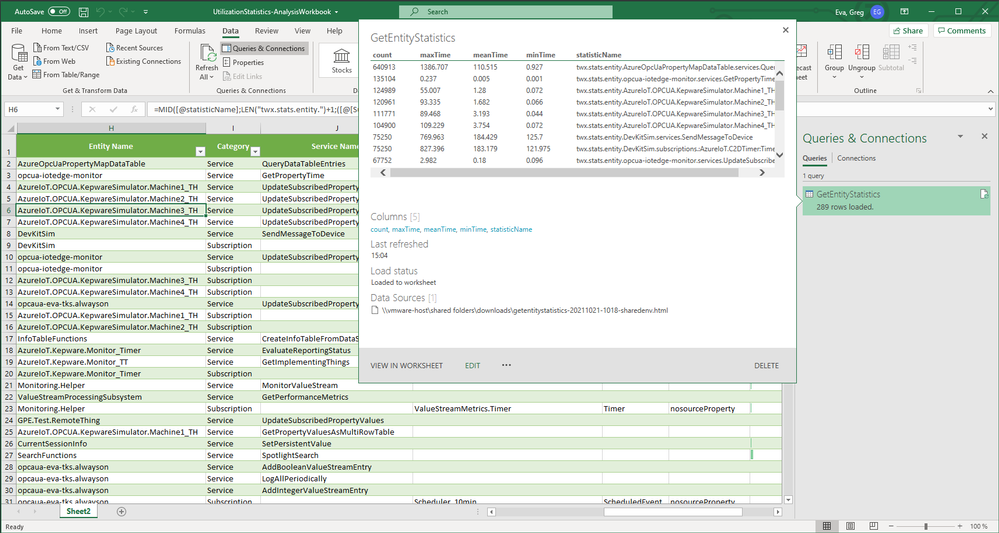The image size is (999, 533).
Task: Open the Queries & Connections pane options dropdown
Action: 961,136
